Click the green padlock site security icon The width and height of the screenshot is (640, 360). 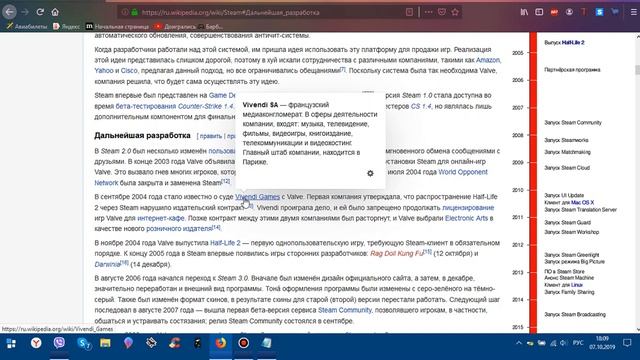[x=135, y=12]
